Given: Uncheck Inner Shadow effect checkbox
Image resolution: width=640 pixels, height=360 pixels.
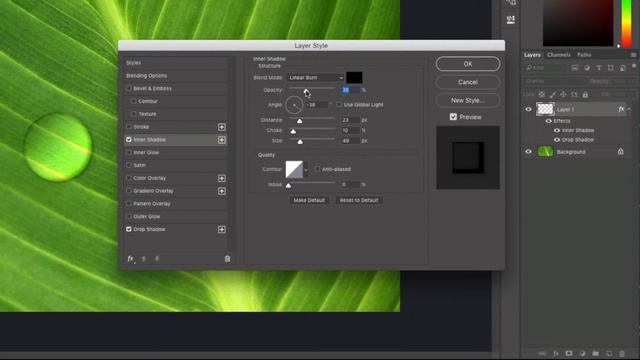Looking at the screenshot, I should 129,140.
